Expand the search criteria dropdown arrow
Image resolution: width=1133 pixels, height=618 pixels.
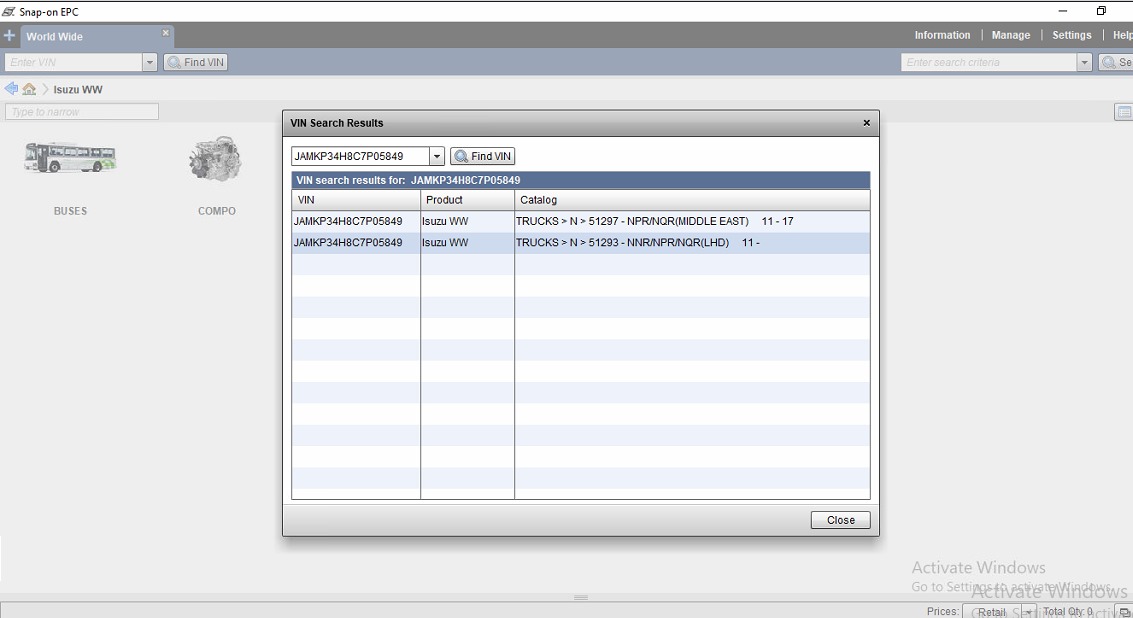coord(1084,62)
